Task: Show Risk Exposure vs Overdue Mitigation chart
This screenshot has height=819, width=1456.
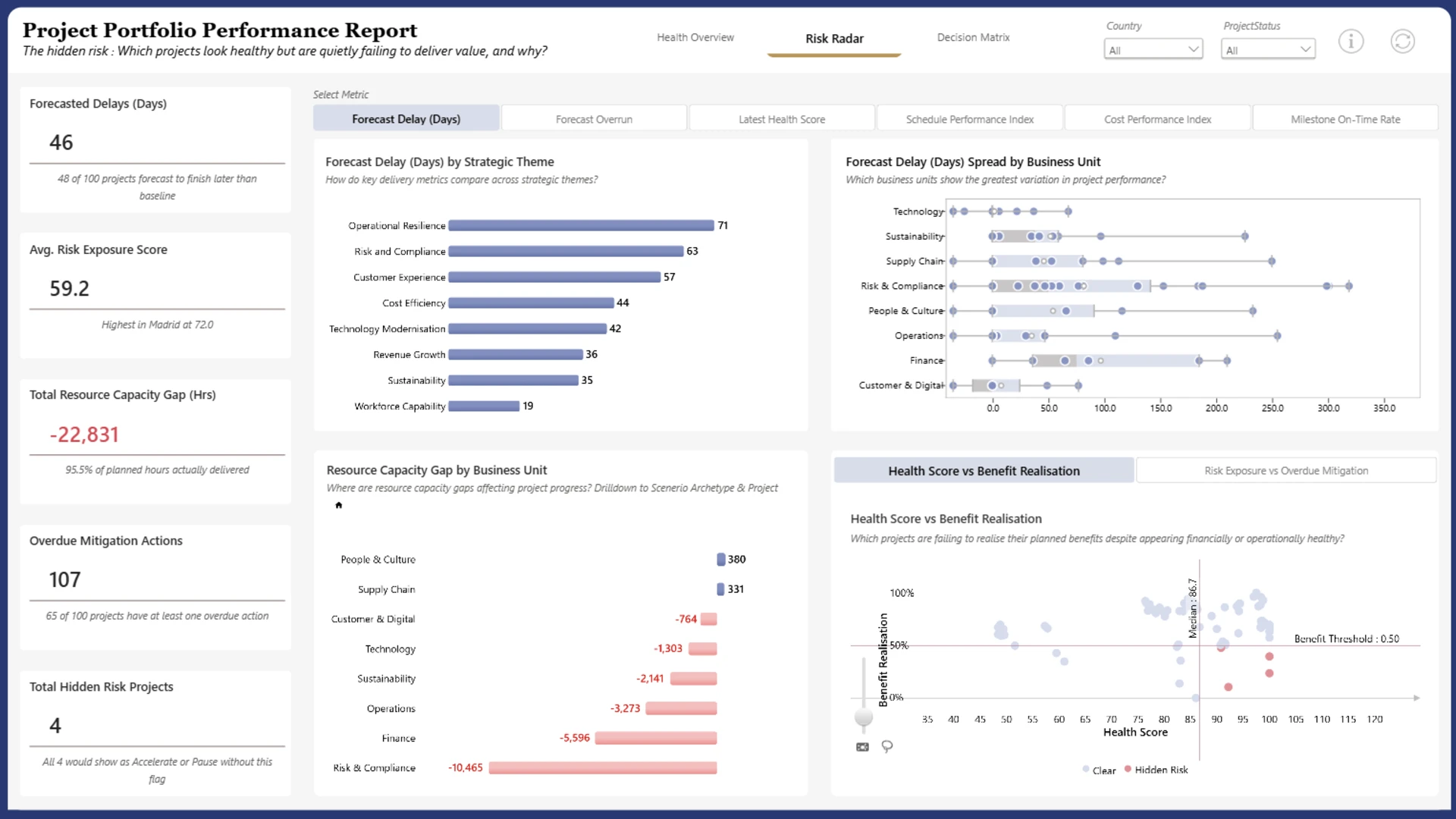Action: point(1286,471)
